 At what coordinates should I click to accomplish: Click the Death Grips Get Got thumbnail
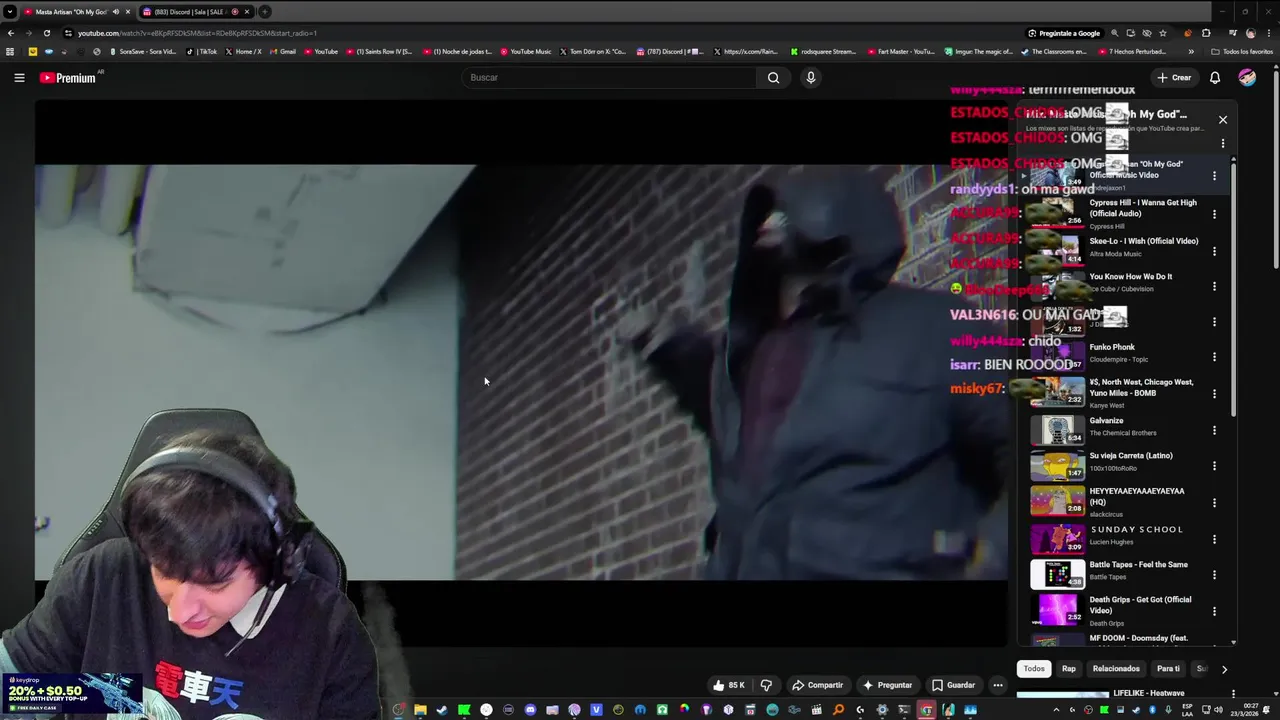tap(1057, 609)
